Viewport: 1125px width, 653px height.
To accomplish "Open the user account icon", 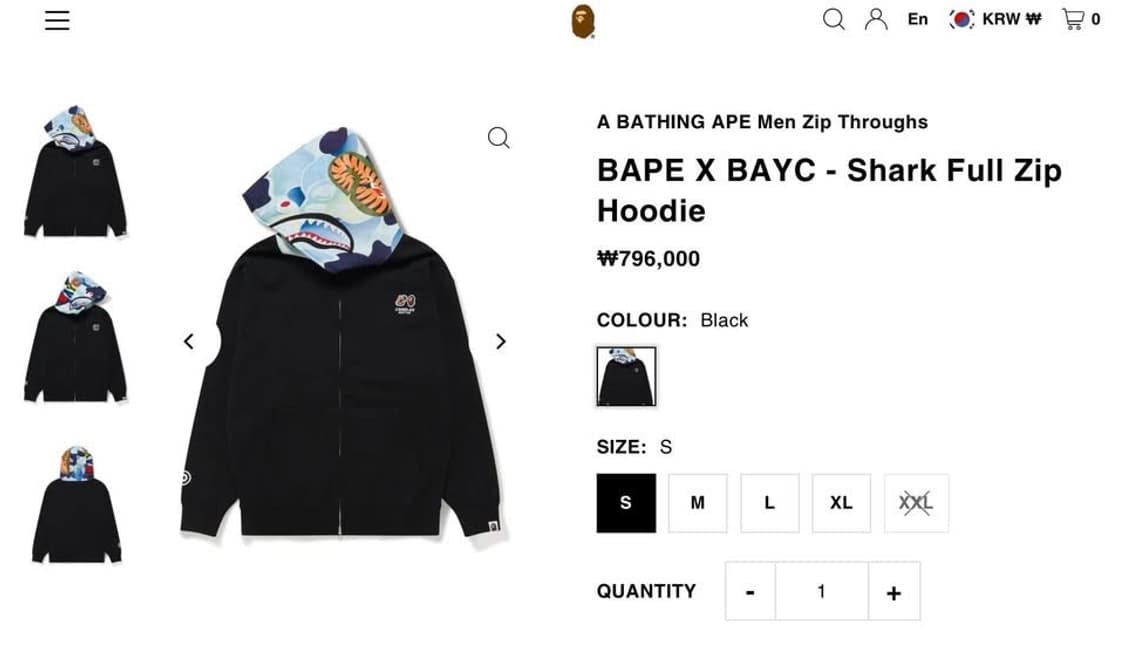I will [876, 19].
